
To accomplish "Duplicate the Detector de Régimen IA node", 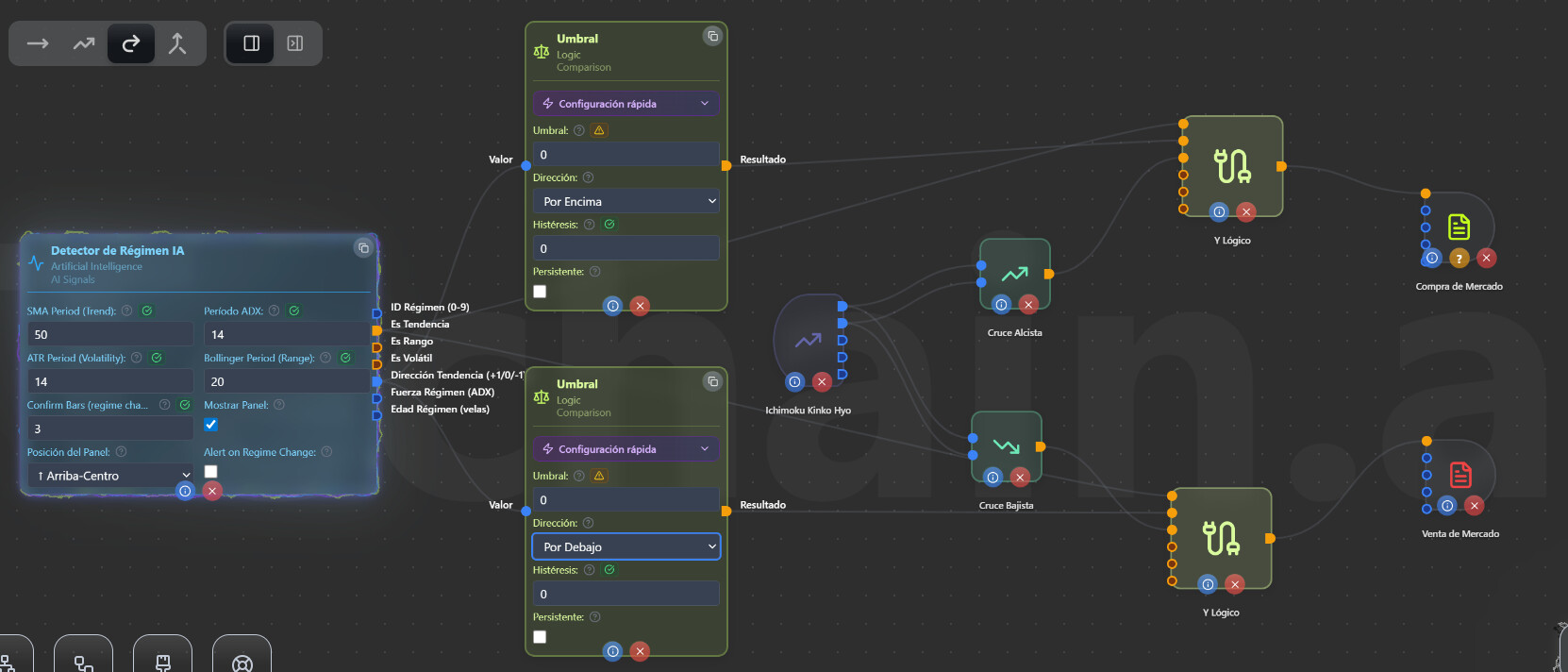I will (363, 248).
